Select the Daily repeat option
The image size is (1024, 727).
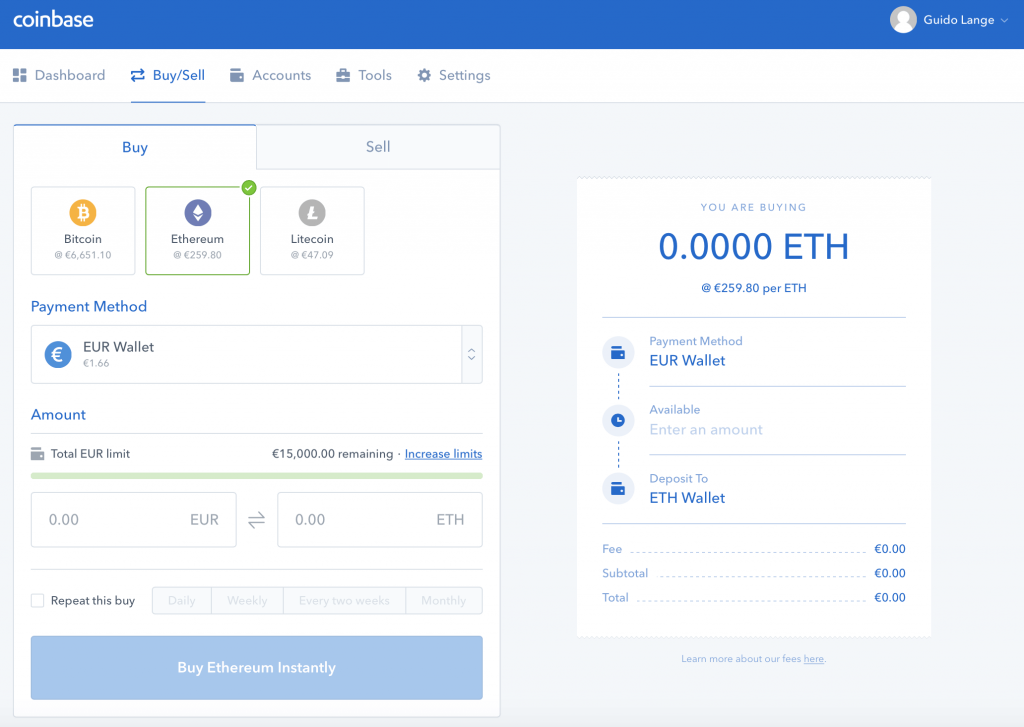tap(182, 601)
